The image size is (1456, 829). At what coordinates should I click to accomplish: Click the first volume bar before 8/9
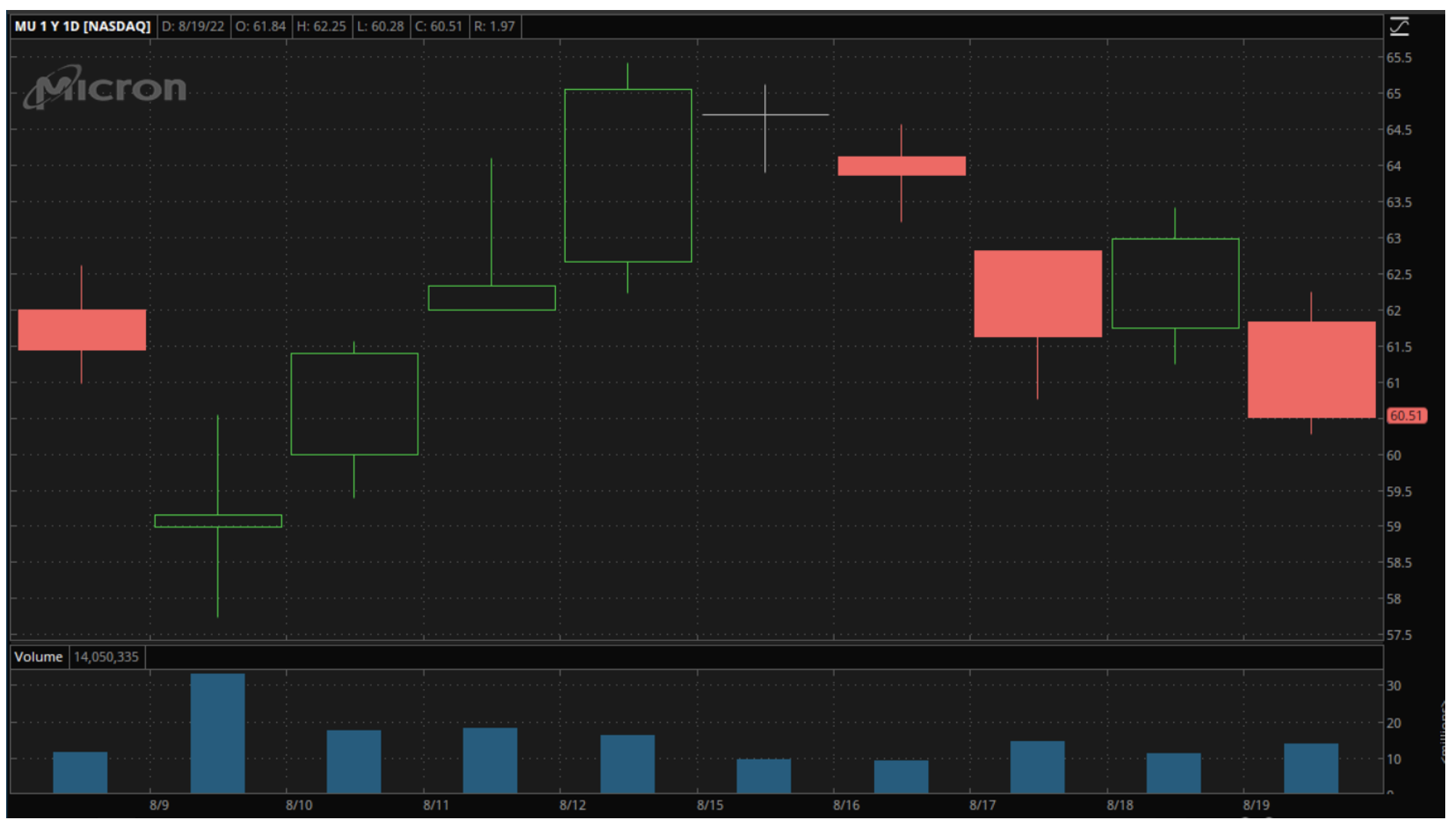tap(80, 772)
